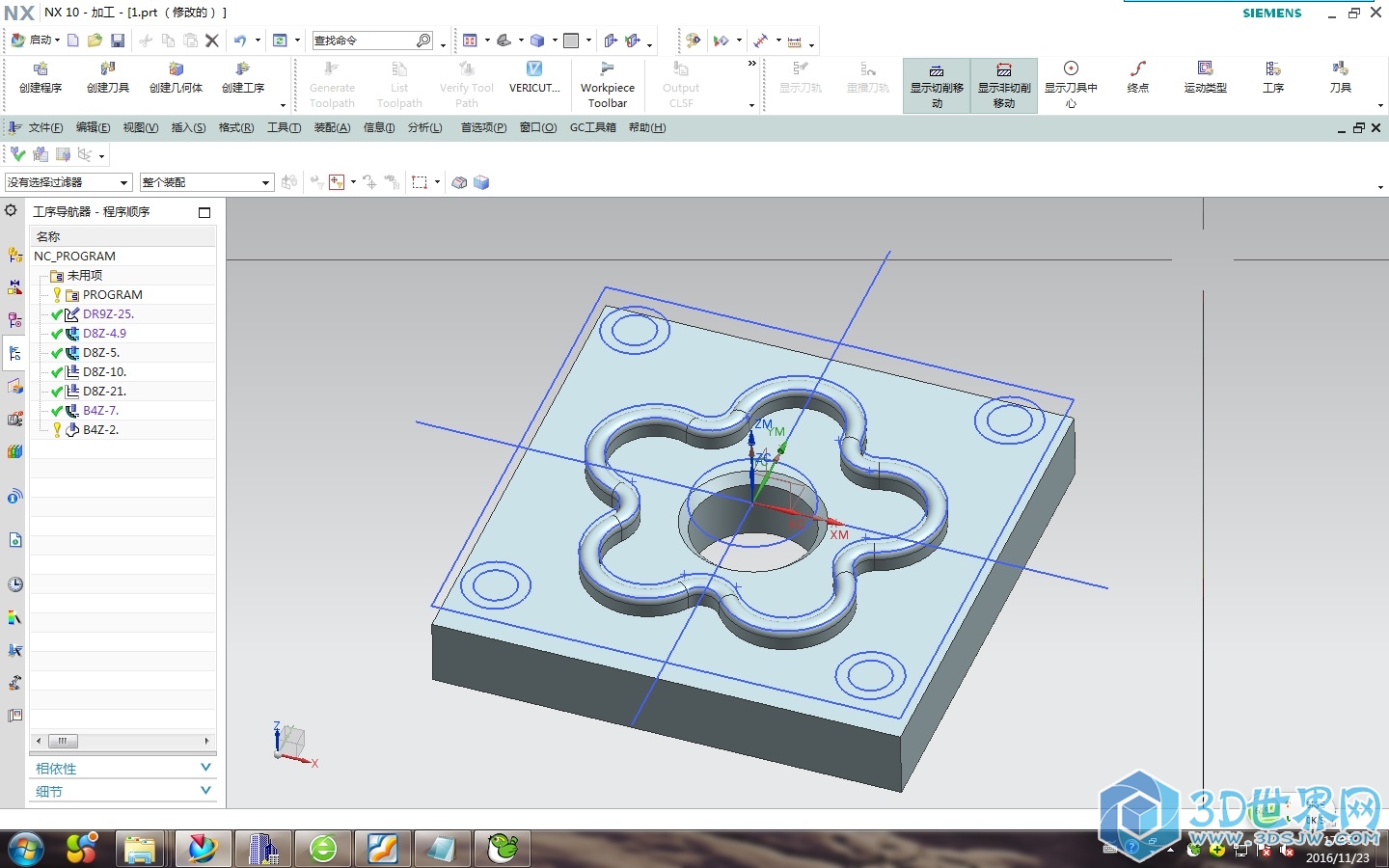The height and width of the screenshot is (868, 1389).
Task: Click the navigator settings gear icon
Action: click(x=11, y=210)
